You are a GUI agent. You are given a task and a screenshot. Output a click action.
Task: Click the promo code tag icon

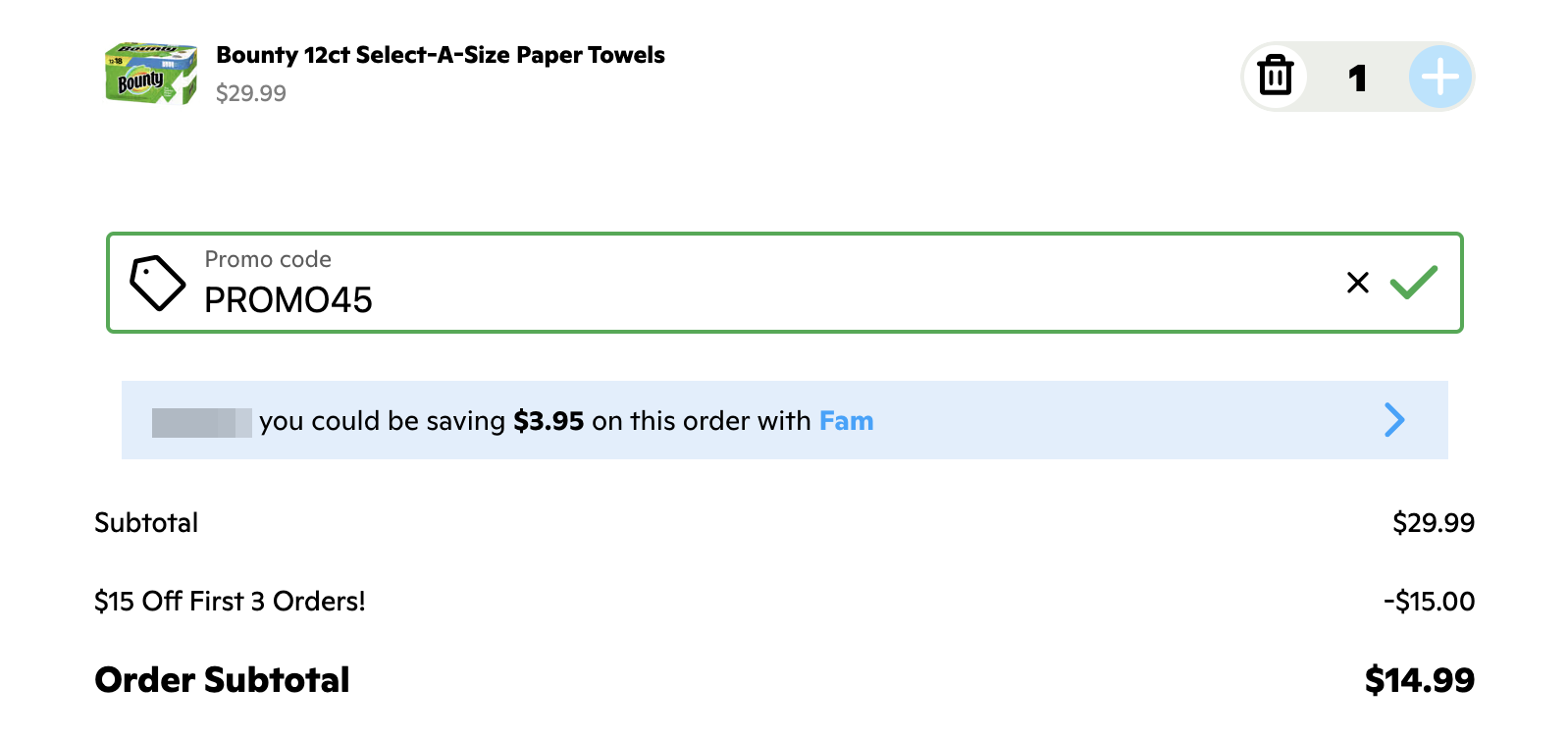click(x=157, y=283)
